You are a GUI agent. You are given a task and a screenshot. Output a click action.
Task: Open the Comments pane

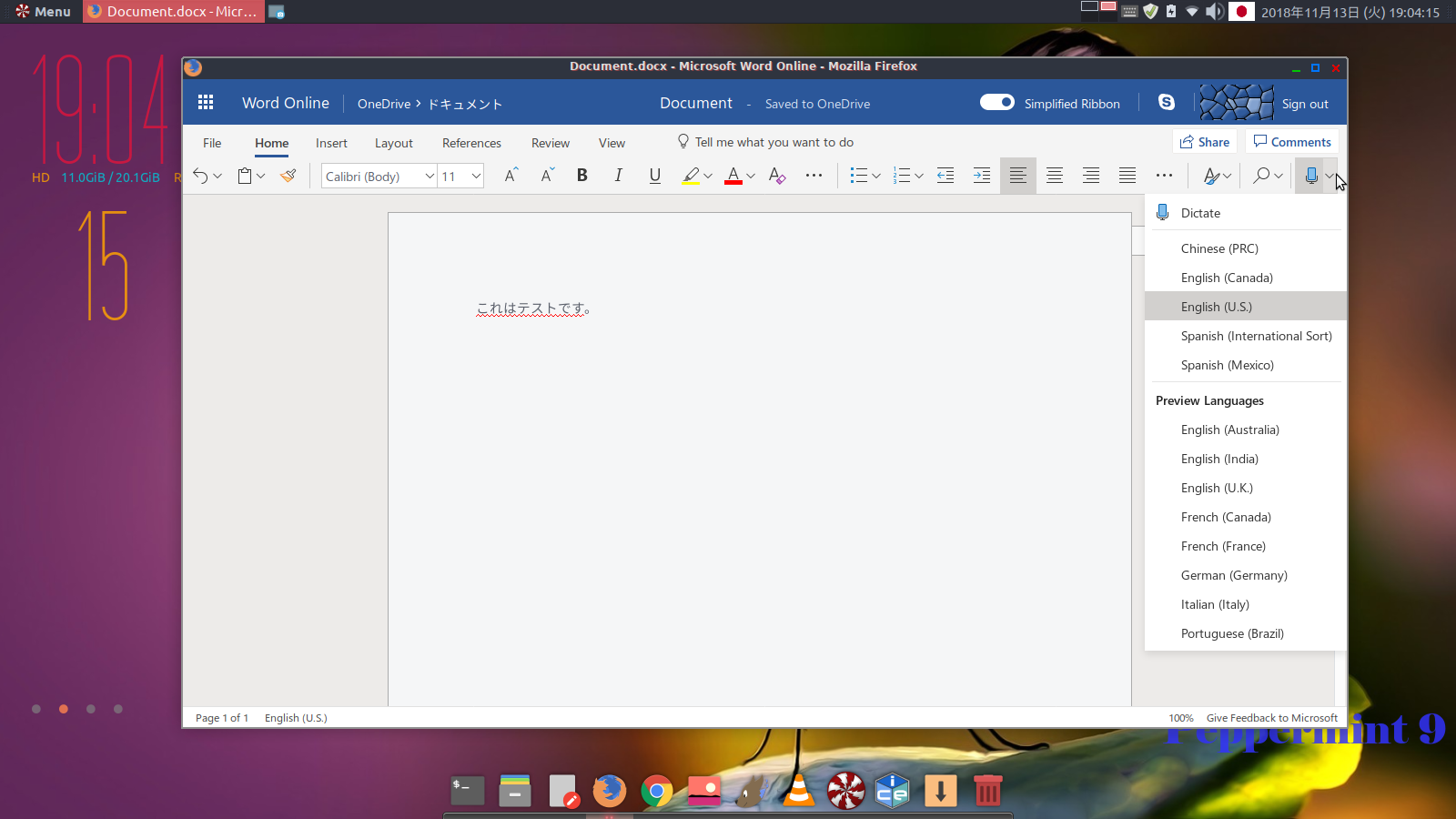(x=1292, y=142)
